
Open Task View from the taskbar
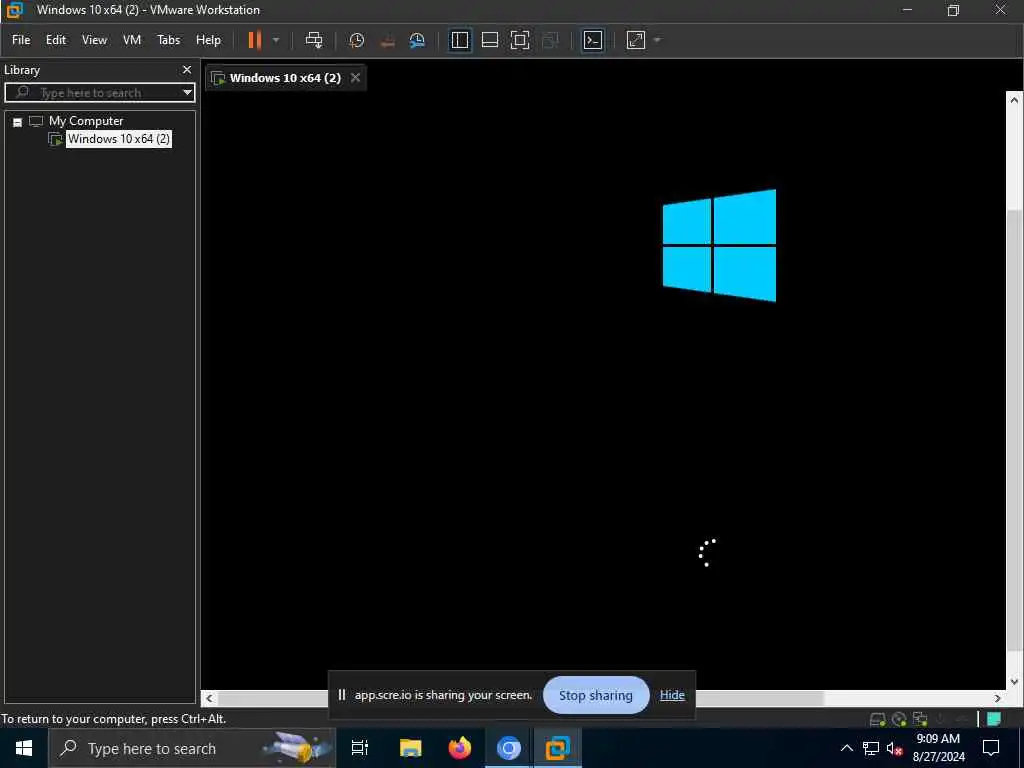point(360,748)
